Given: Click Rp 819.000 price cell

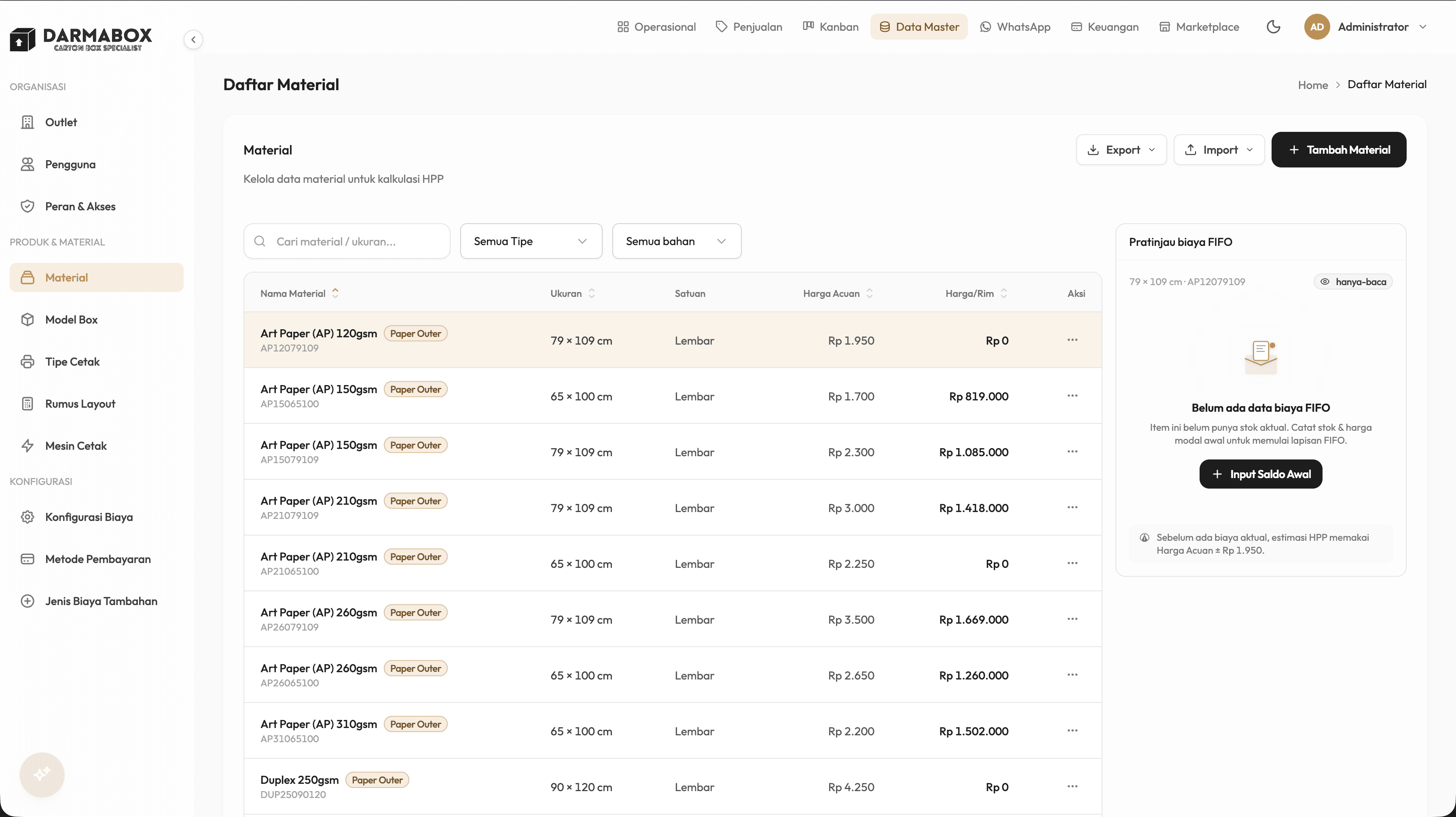Looking at the screenshot, I should coord(978,396).
